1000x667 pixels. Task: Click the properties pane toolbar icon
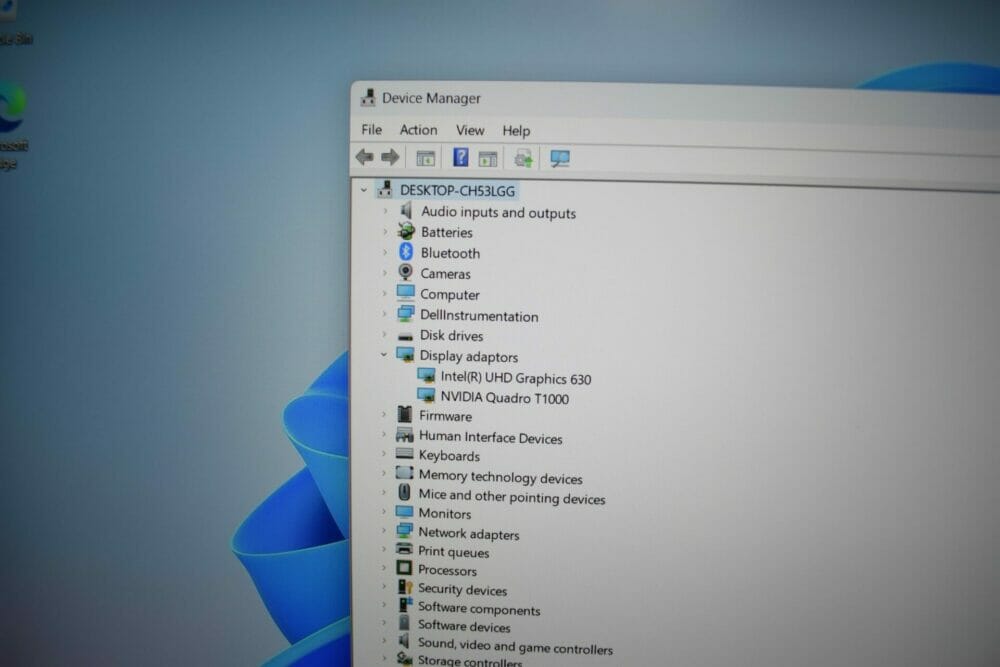(x=488, y=158)
